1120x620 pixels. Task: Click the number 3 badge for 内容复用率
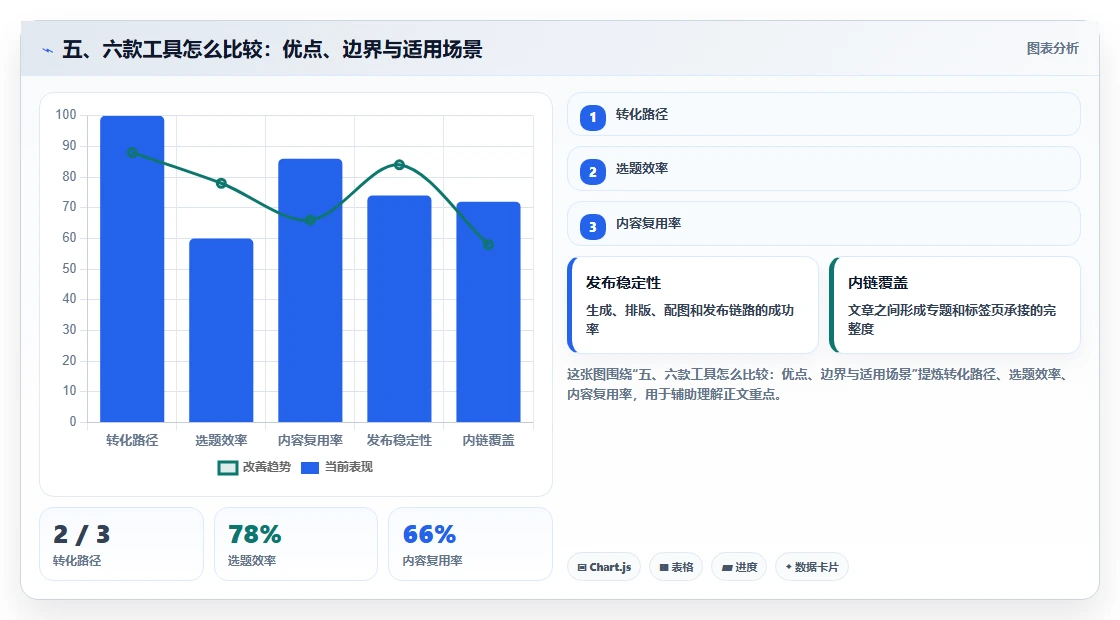point(592,227)
